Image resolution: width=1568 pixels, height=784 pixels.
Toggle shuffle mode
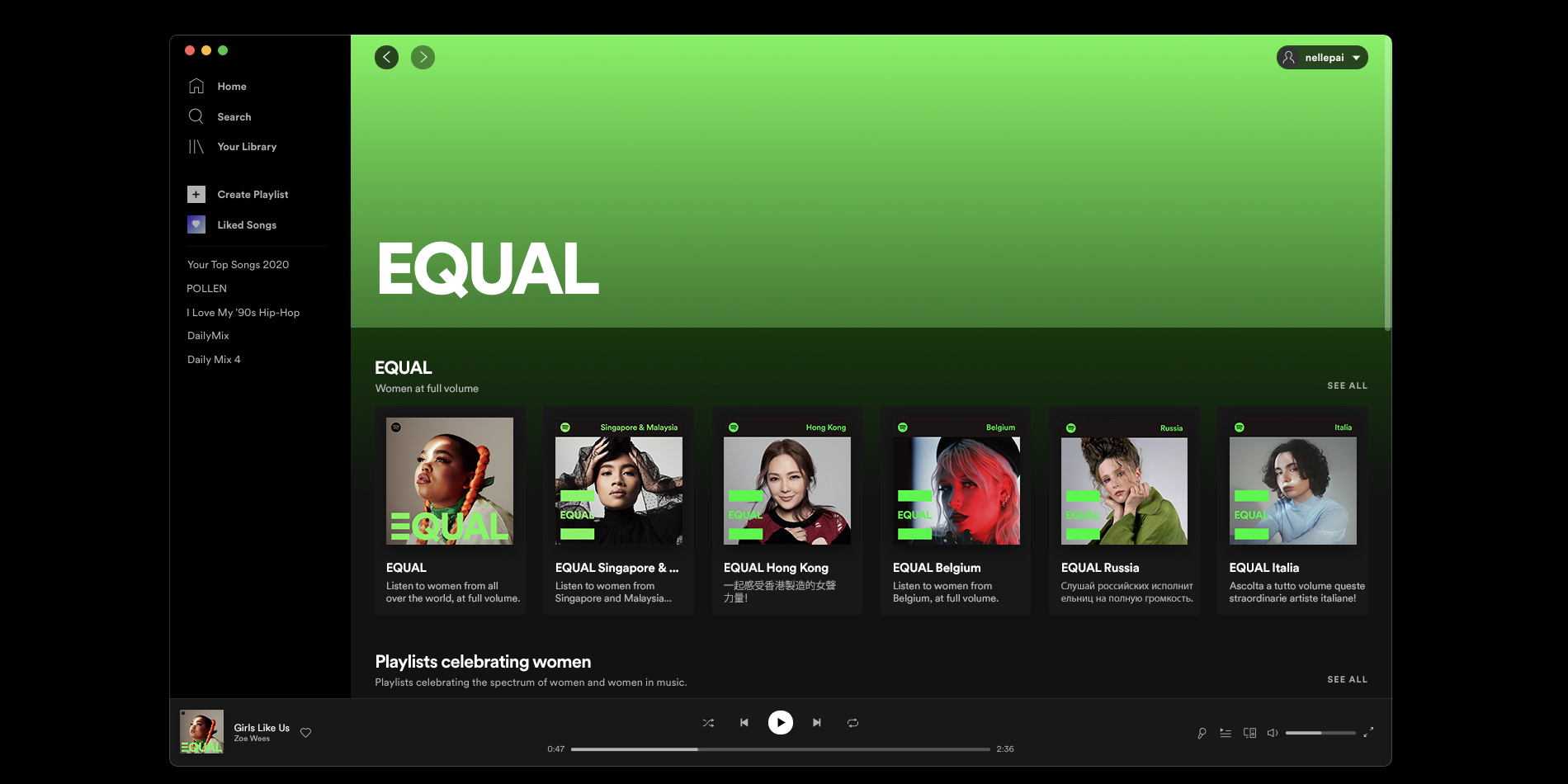708,722
